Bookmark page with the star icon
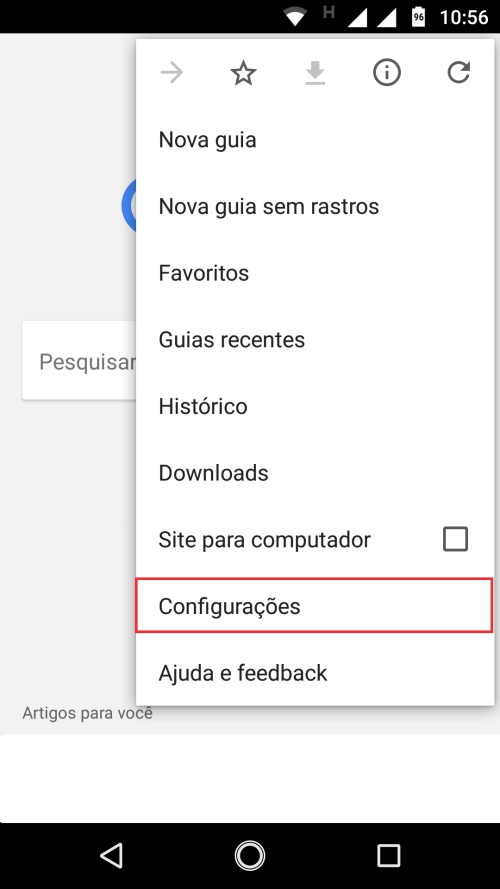 click(243, 73)
